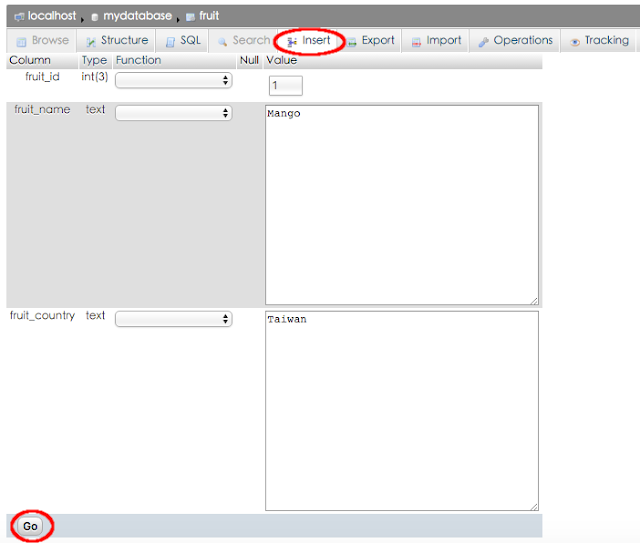The width and height of the screenshot is (640, 543).
Task: Click the Go button
Action: click(31, 526)
